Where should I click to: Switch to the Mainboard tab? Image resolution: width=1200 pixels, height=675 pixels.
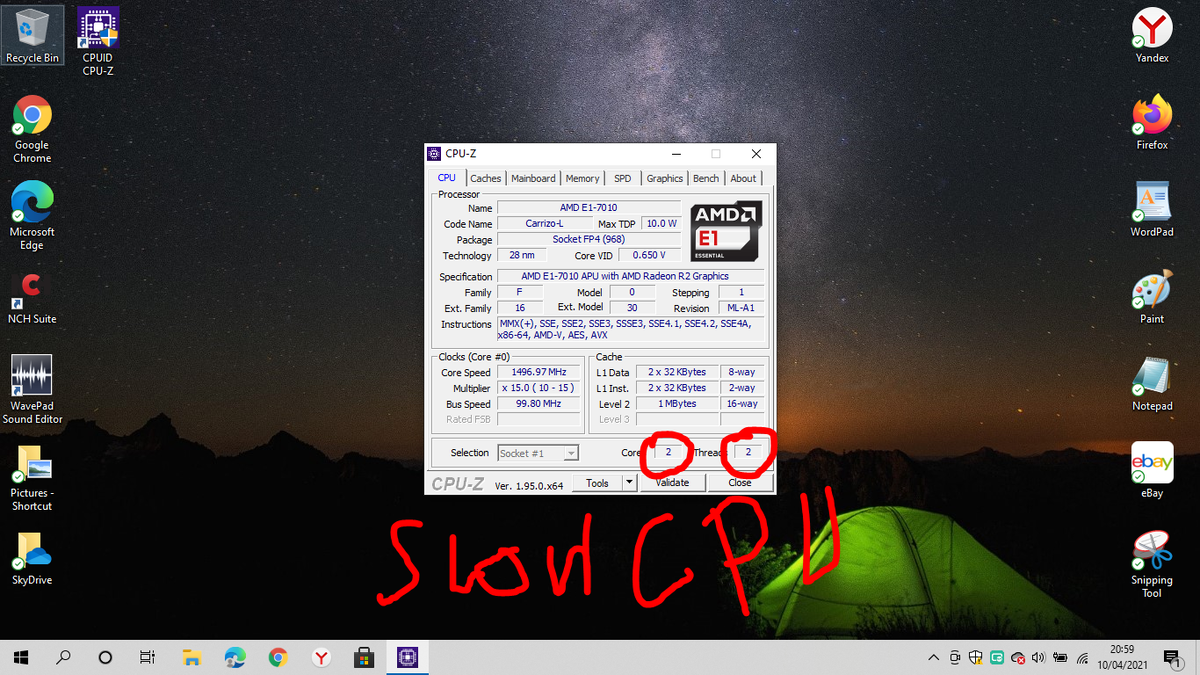point(533,178)
